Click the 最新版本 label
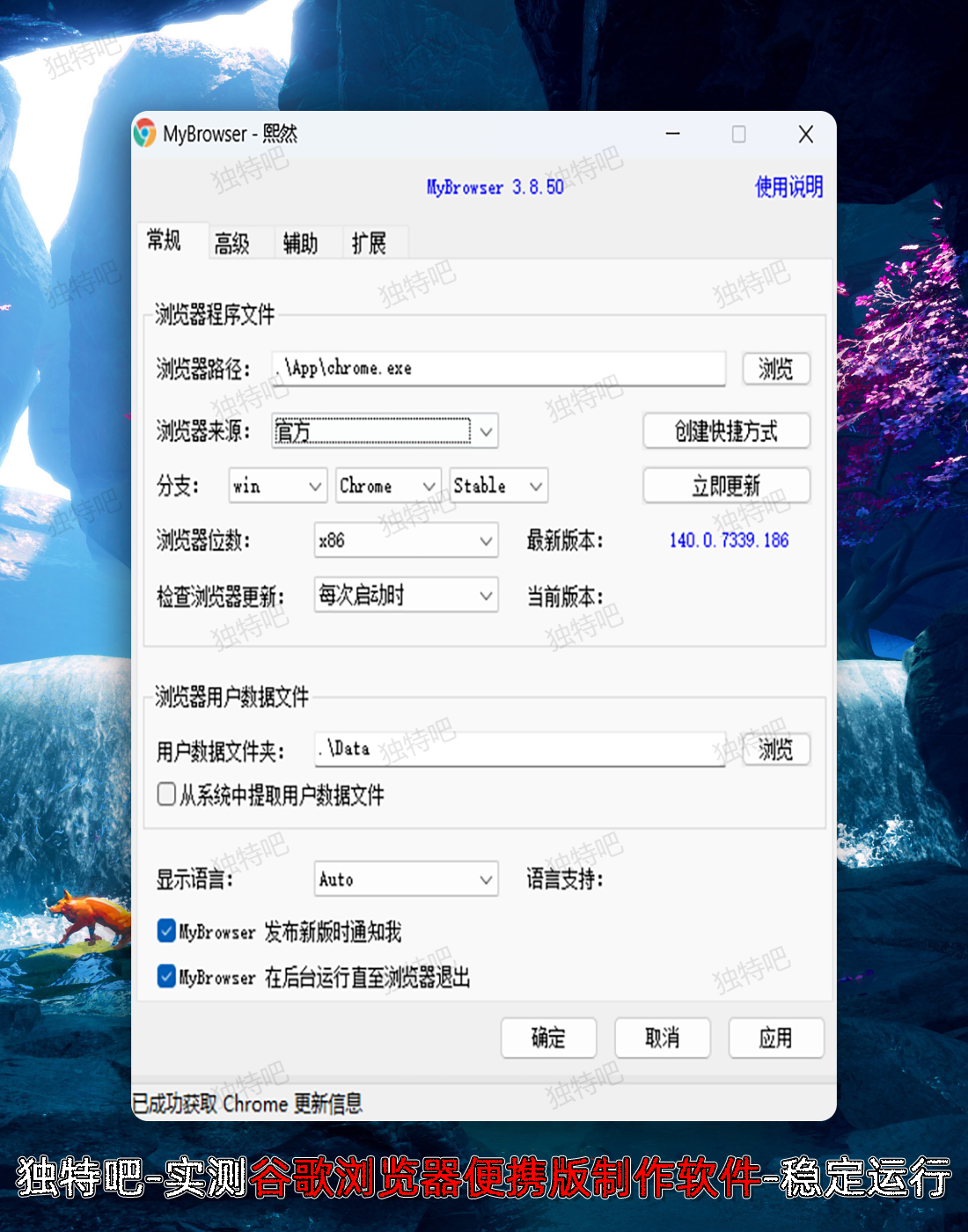This screenshot has height=1232, width=968. point(565,540)
